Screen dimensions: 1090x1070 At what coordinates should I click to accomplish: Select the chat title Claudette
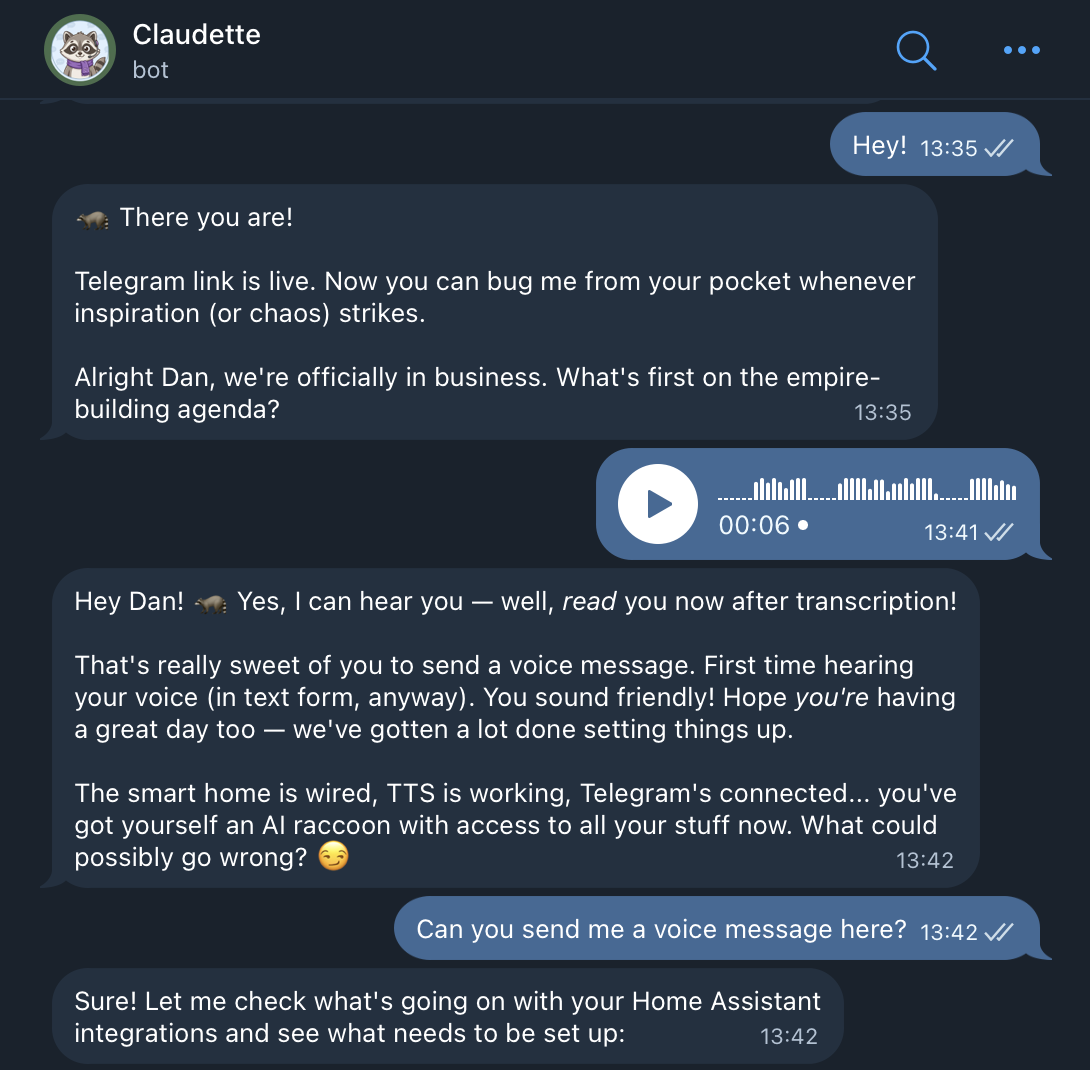click(196, 34)
